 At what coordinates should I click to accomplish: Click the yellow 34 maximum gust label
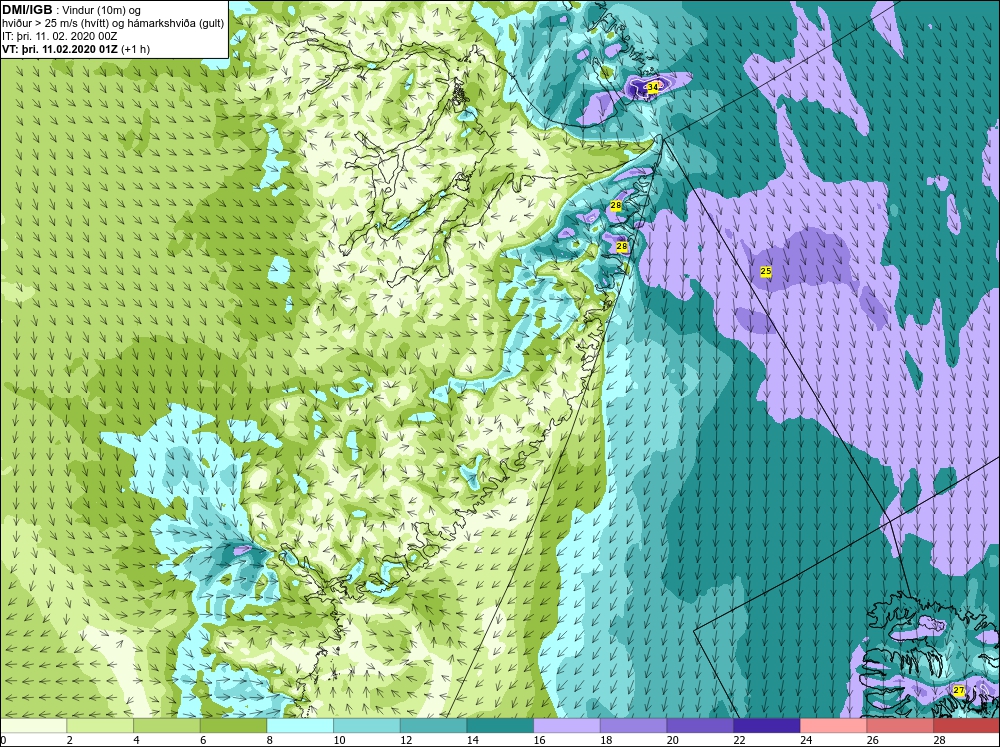click(652, 87)
